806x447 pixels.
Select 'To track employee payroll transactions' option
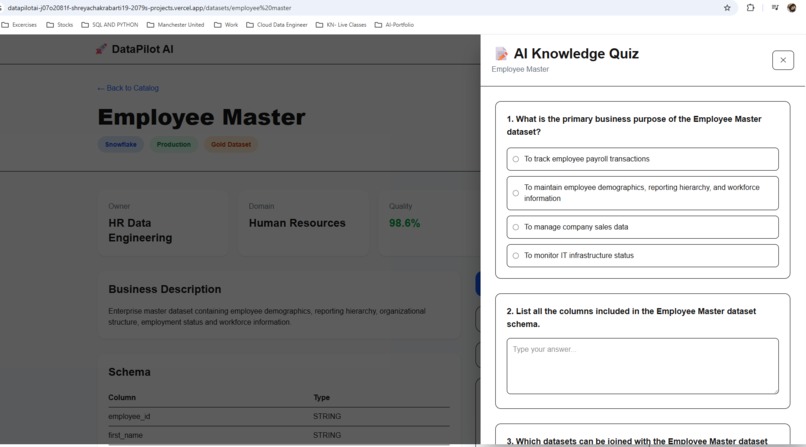click(x=643, y=159)
